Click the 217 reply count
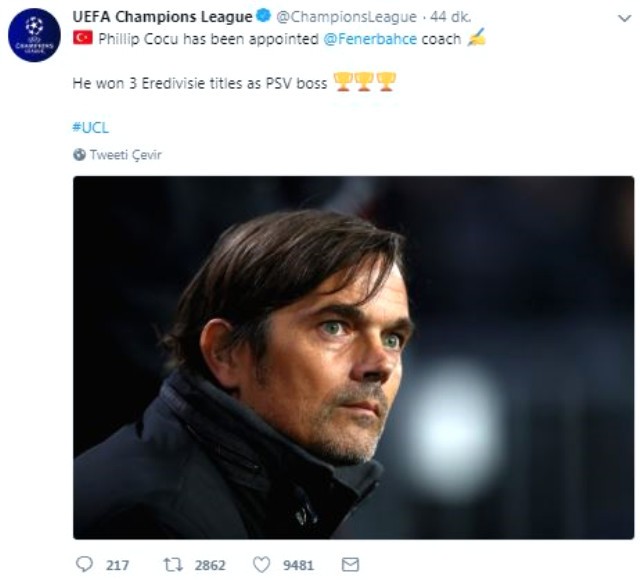The image size is (640, 580). (117, 565)
